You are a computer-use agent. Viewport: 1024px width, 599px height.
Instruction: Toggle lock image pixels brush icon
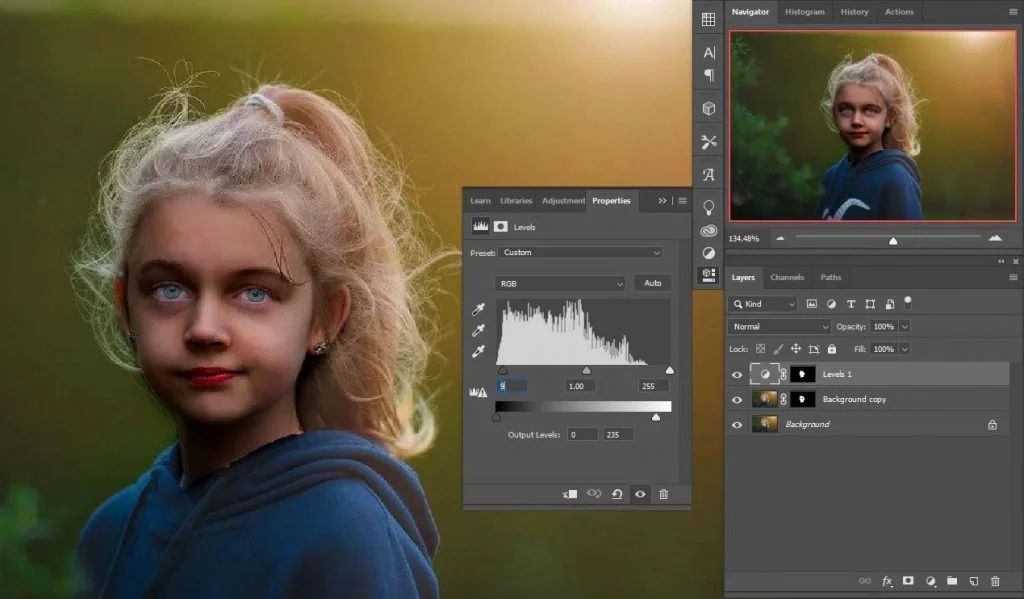(778, 349)
